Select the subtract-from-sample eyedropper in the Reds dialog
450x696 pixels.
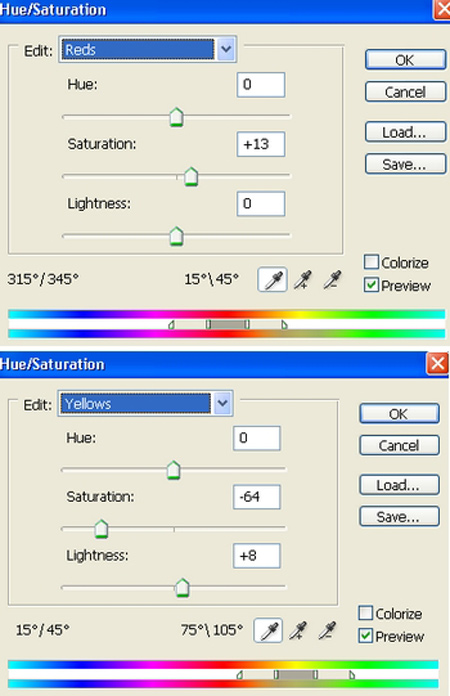point(332,280)
